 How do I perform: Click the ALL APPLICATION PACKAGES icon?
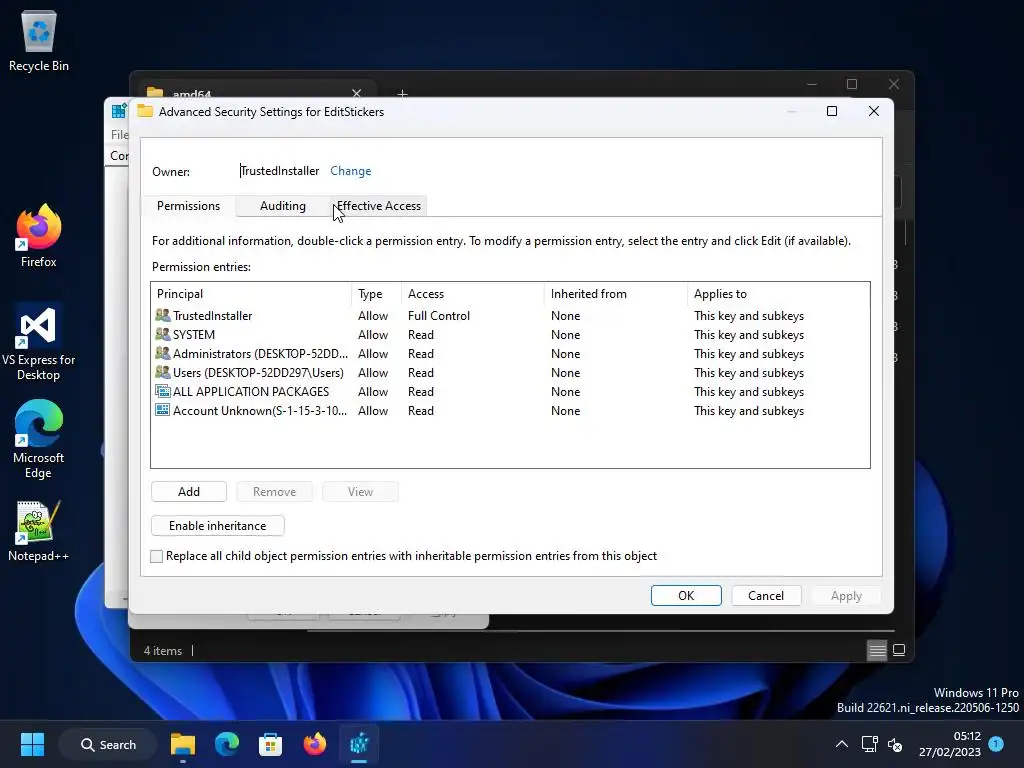tap(163, 391)
